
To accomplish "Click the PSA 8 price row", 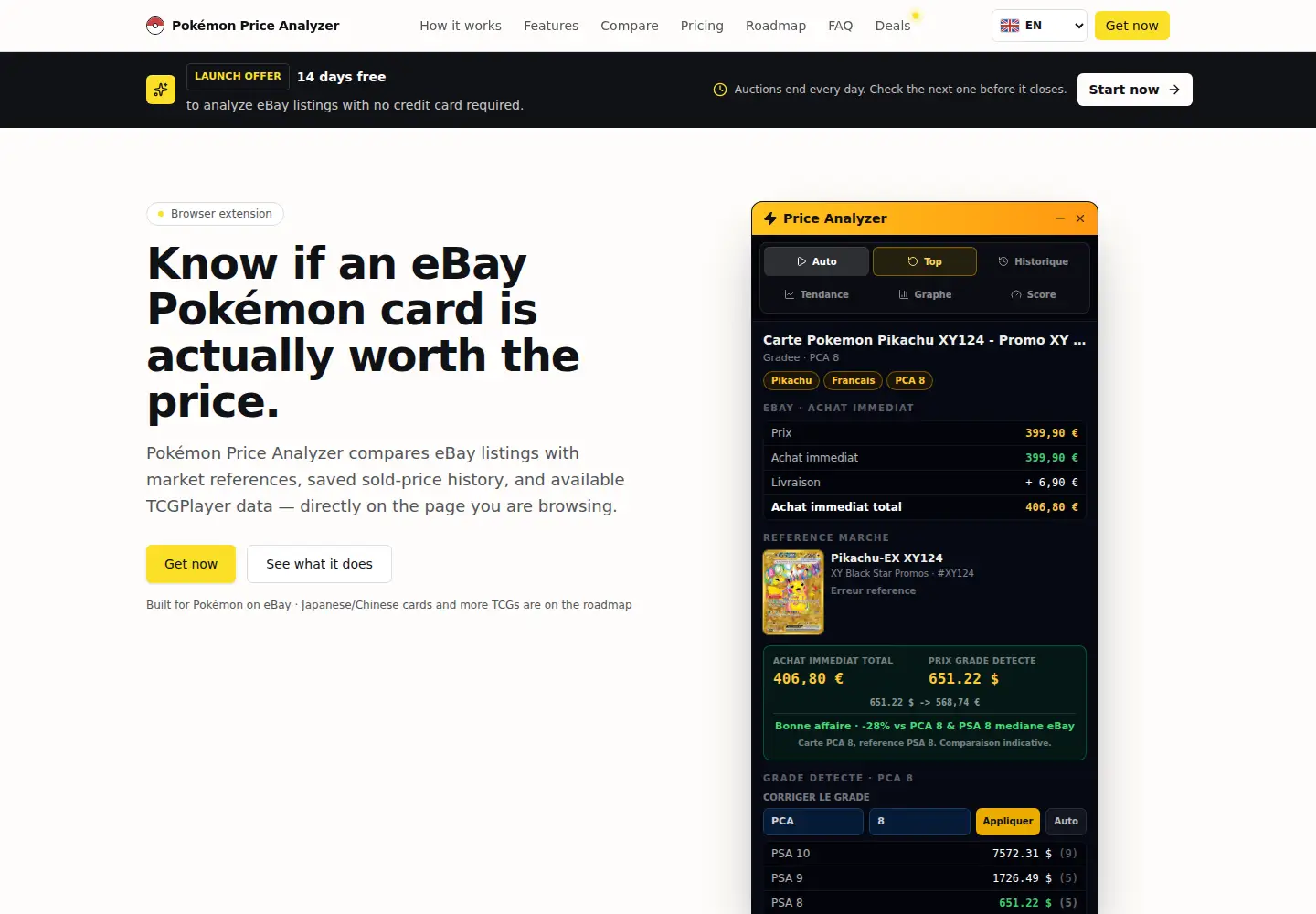I will point(925,903).
